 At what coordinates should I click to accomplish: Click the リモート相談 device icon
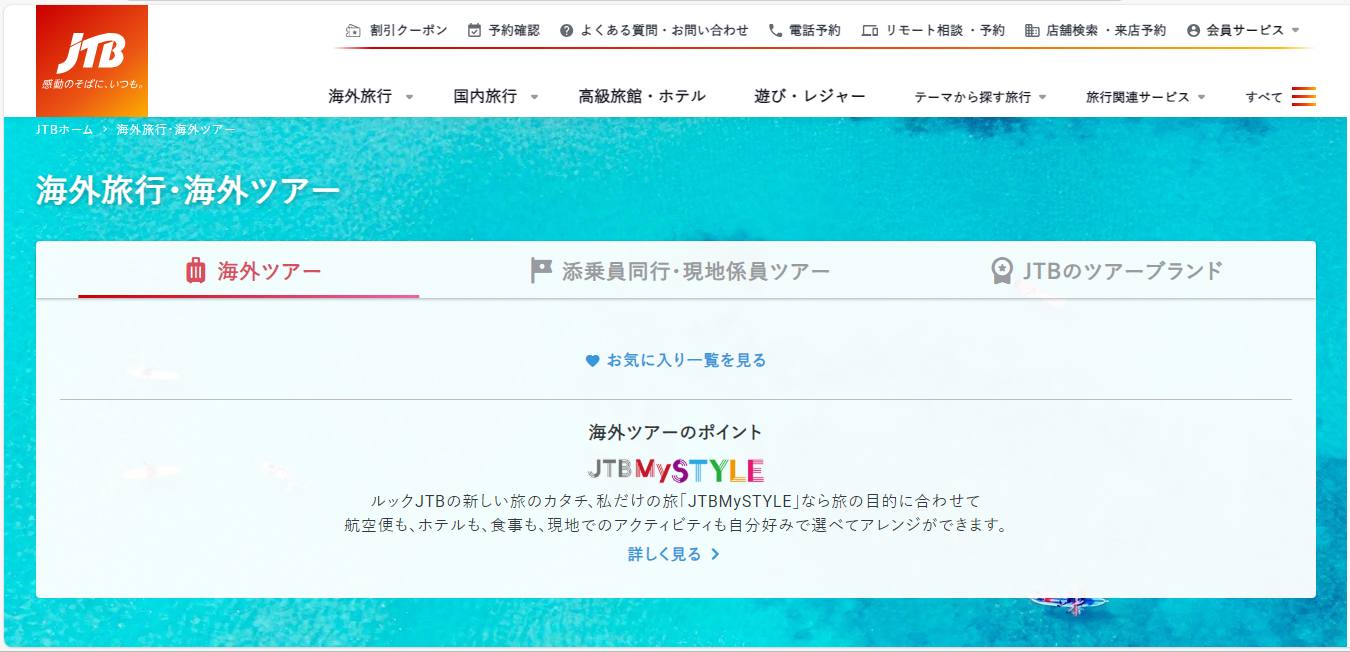(869, 31)
